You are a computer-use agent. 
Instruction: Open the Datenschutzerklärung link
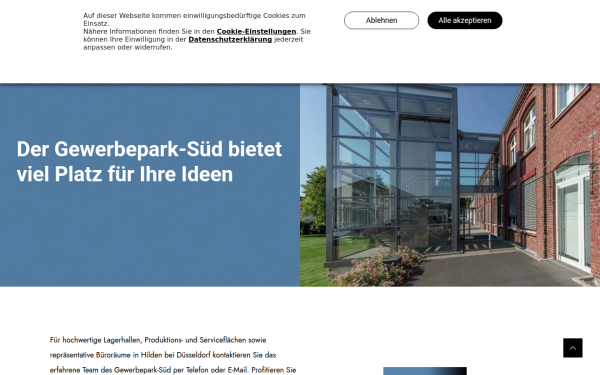pyautogui.click(x=230, y=39)
